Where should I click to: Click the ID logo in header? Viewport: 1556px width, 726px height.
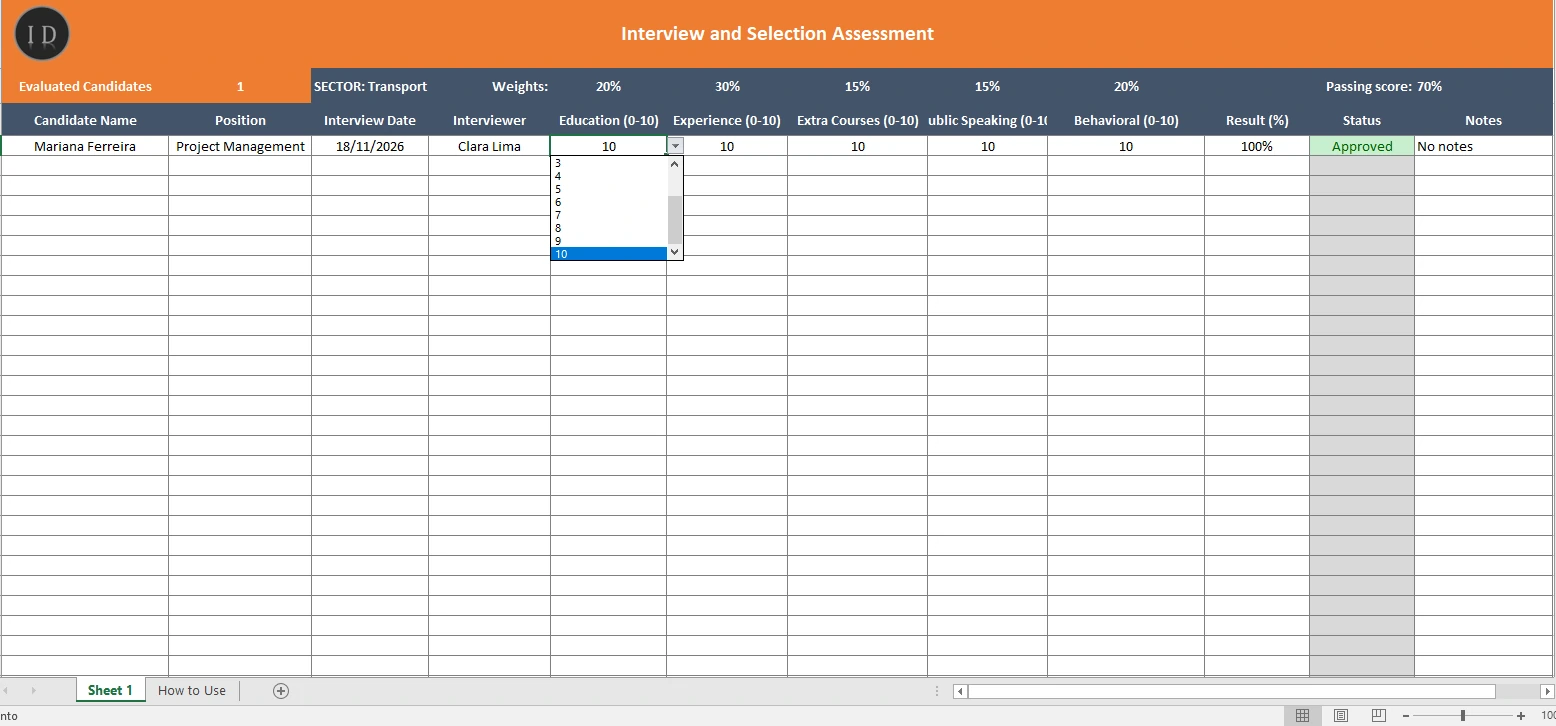point(42,34)
